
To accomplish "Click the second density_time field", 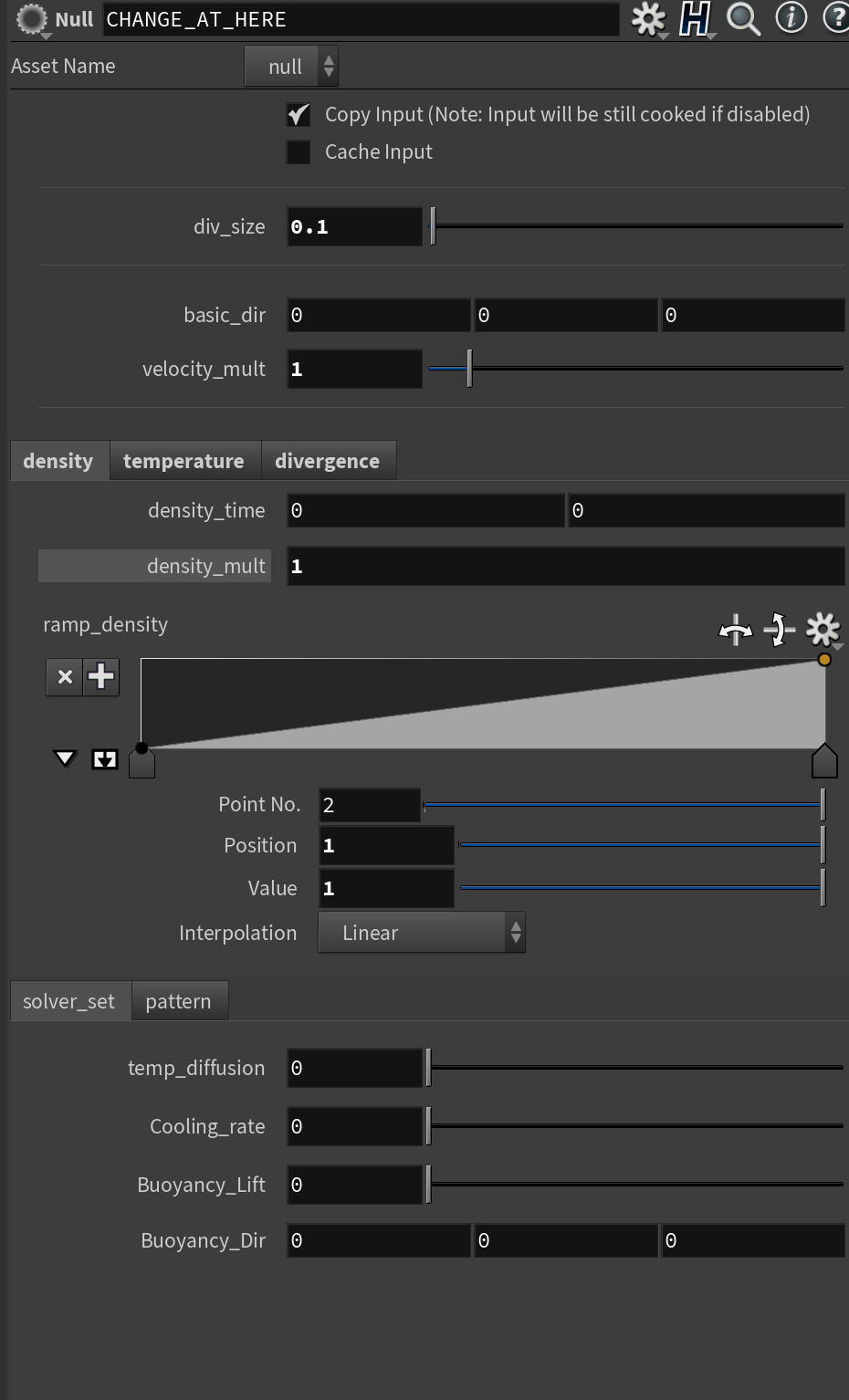I will 707,510.
